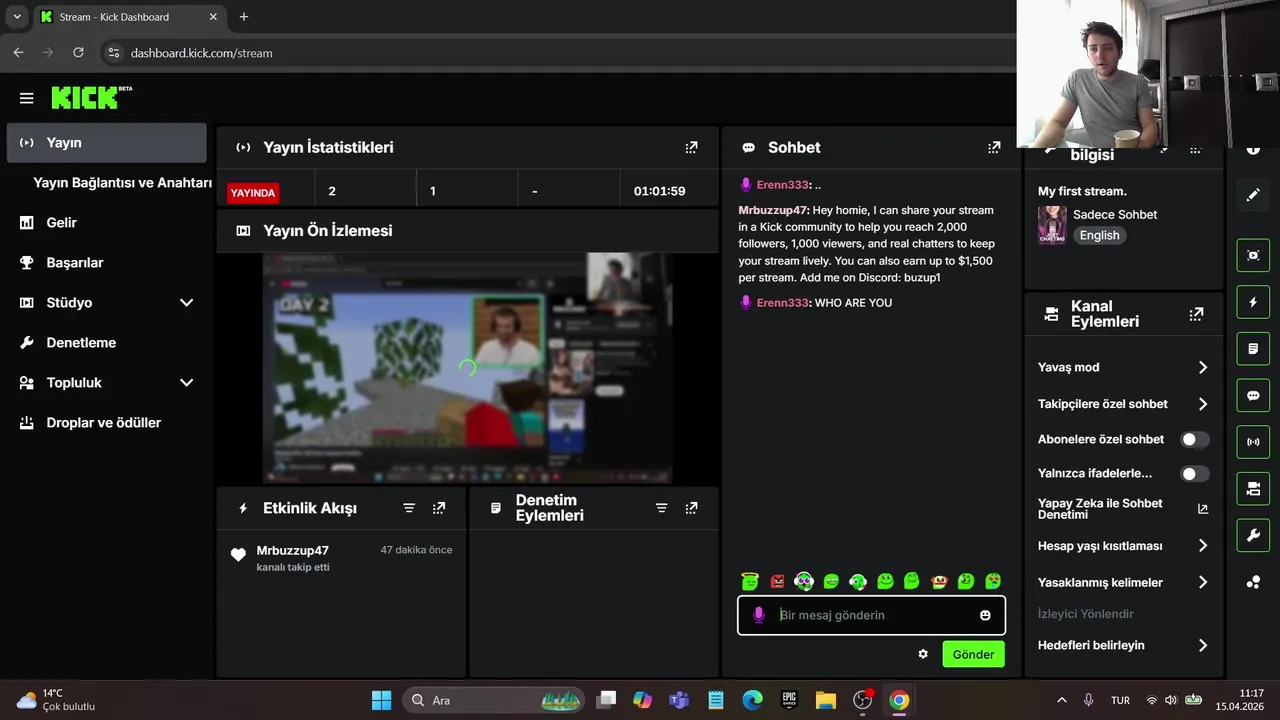Viewport: 1280px width, 720px height.
Task: Click Mrbuzzup47 in activity feed
Action: (x=292, y=550)
